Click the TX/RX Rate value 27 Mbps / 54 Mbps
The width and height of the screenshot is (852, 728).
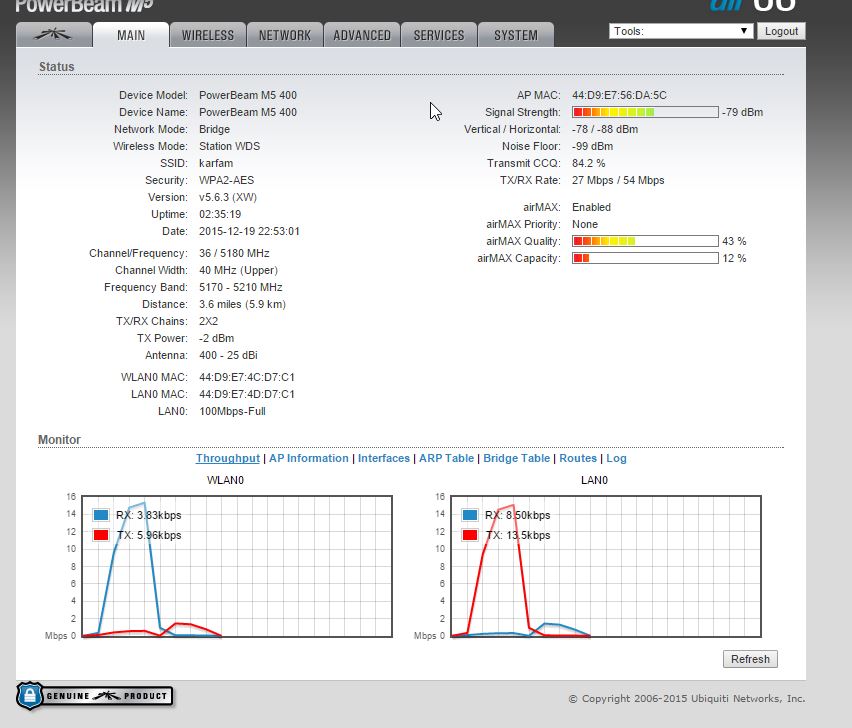coord(618,180)
